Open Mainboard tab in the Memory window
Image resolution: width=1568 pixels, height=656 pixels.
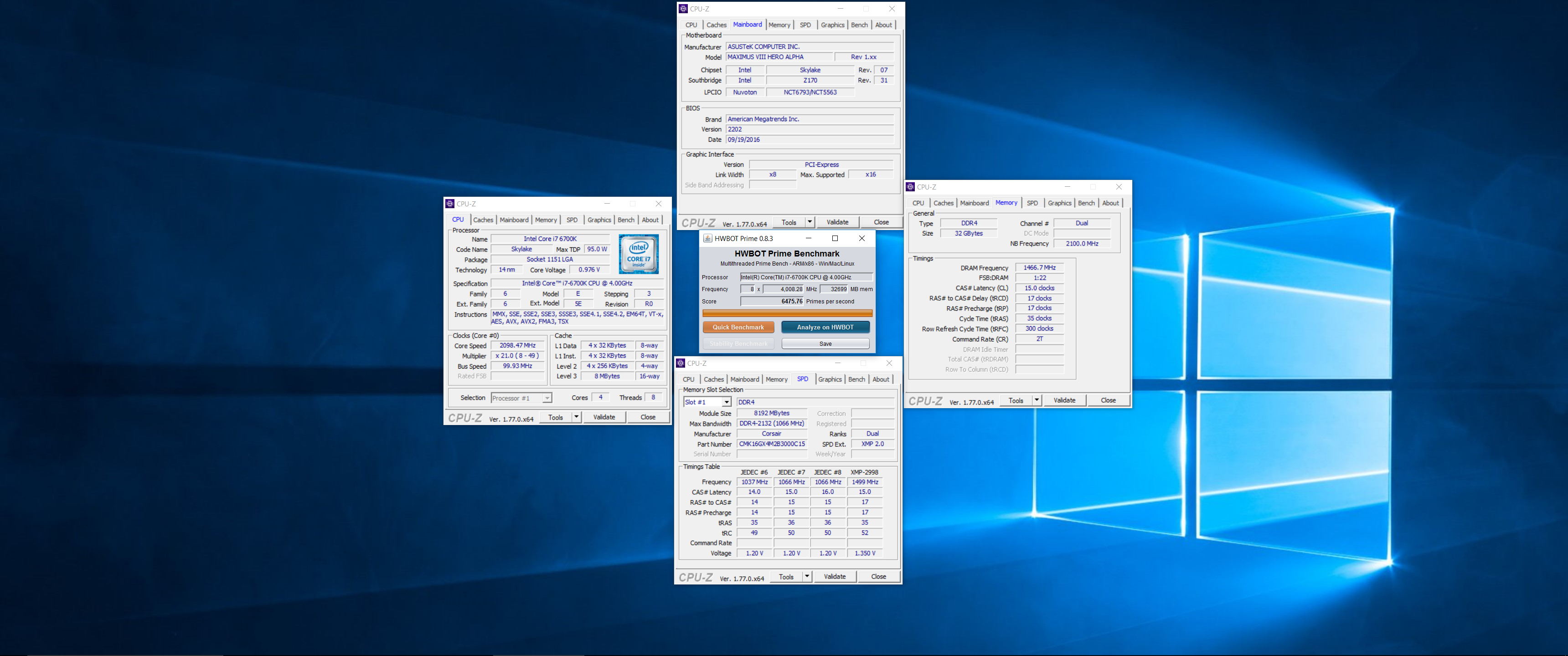(974, 203)
